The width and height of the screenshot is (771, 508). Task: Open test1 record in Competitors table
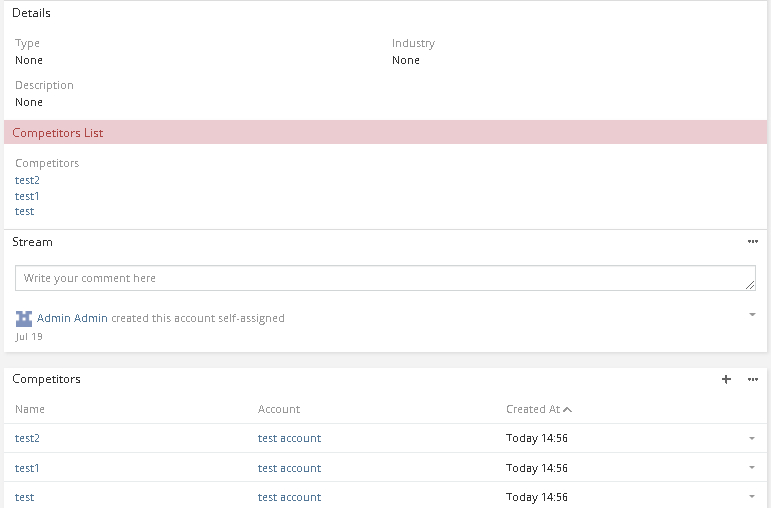(x=27, y=468)
